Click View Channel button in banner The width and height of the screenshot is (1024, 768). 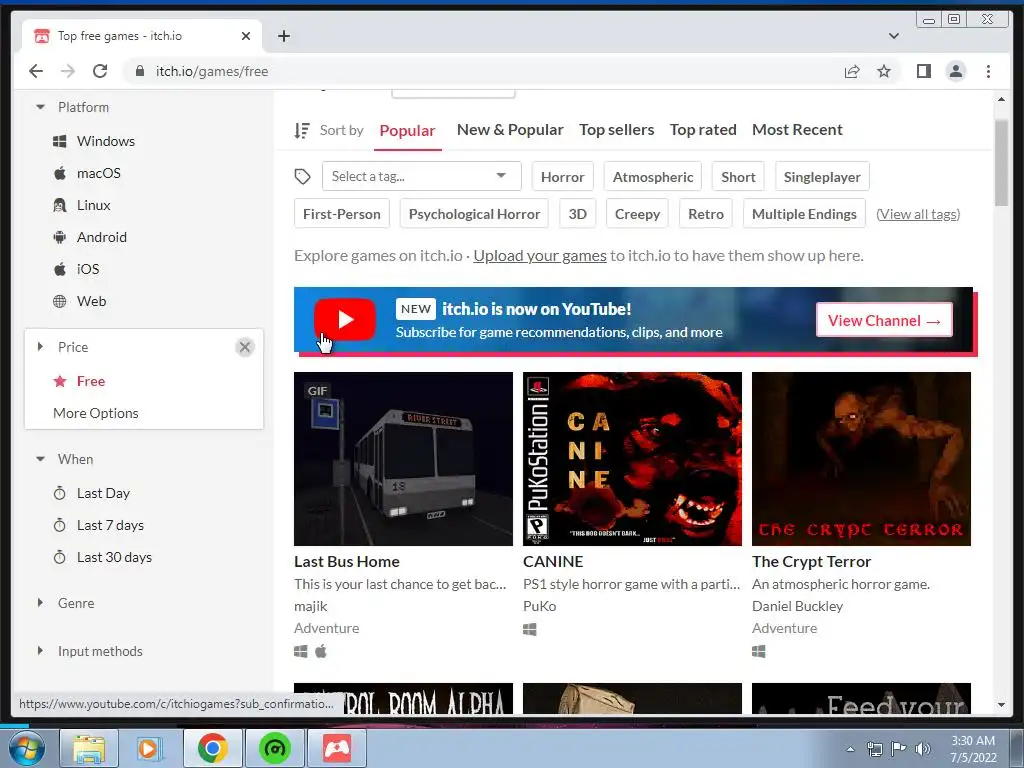pos(884,320)
